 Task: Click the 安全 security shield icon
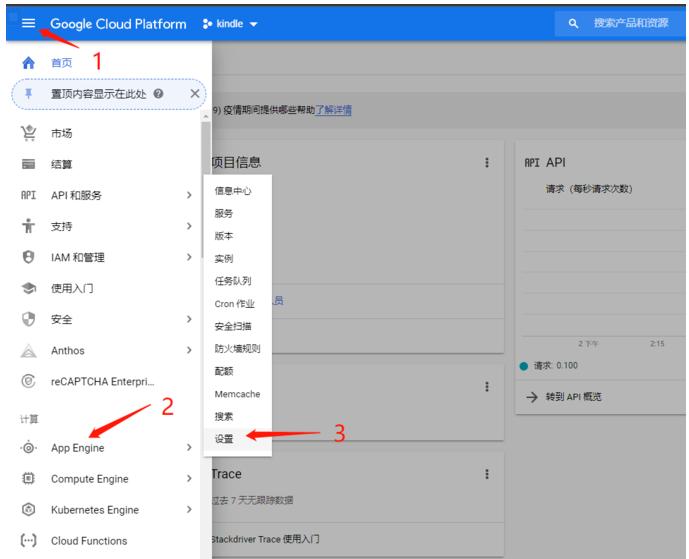click(x=29, y=319)
